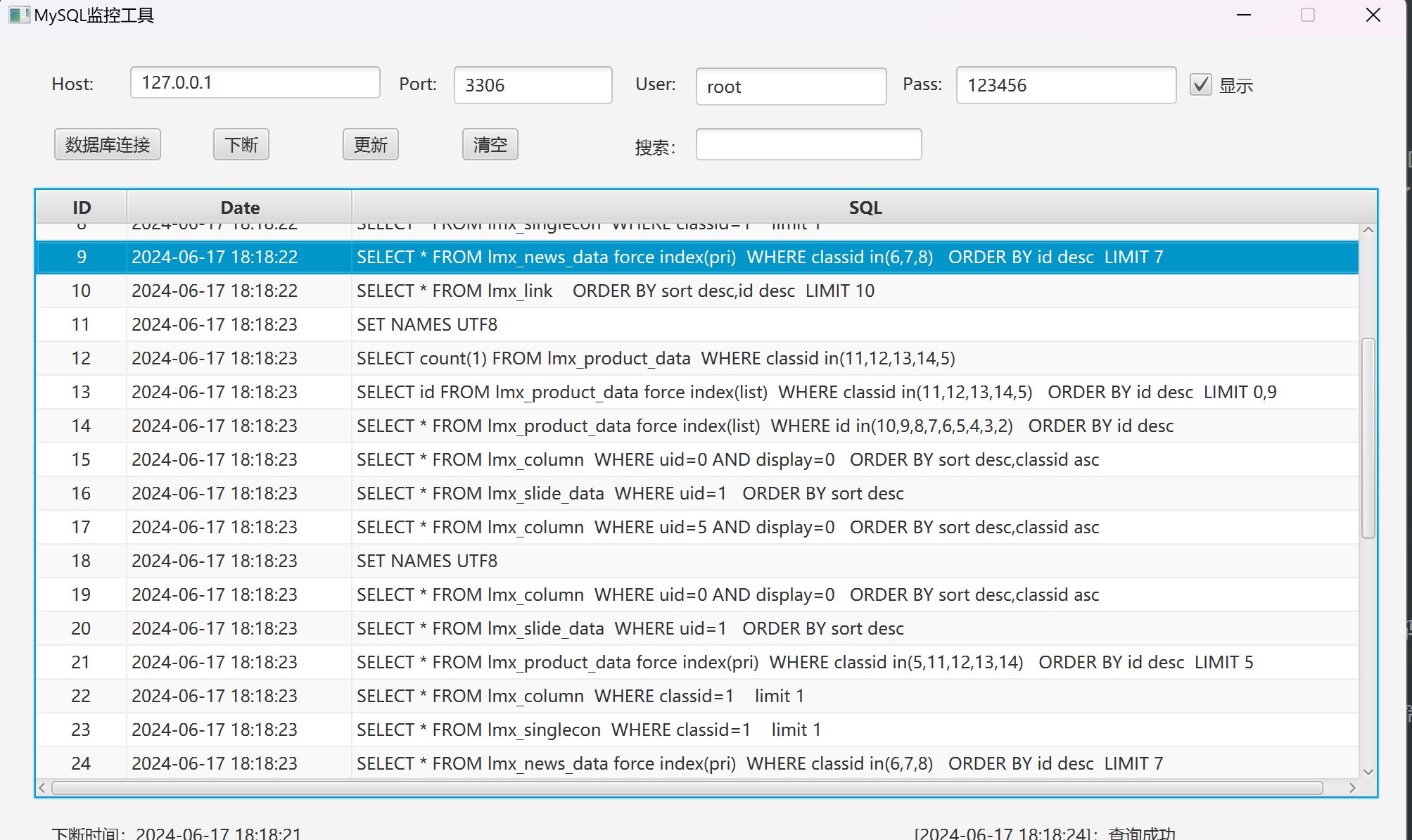The height and width of the screenshot is (840, 1412).
Task: Select row 20 lmx_slide_data query
Action: tap(697, 628)
